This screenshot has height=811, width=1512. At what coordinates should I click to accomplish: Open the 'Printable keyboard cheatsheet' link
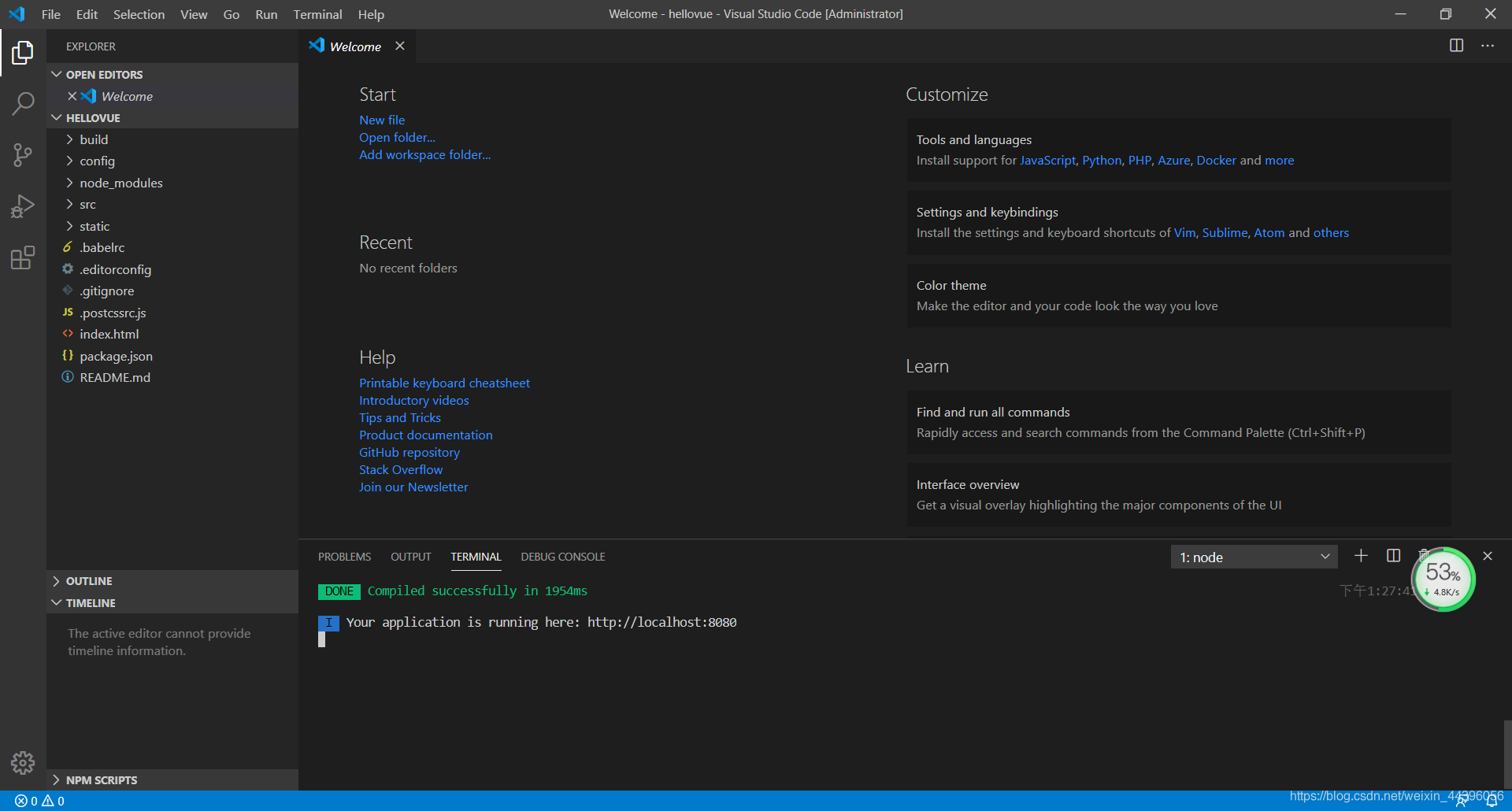point(444,383)
